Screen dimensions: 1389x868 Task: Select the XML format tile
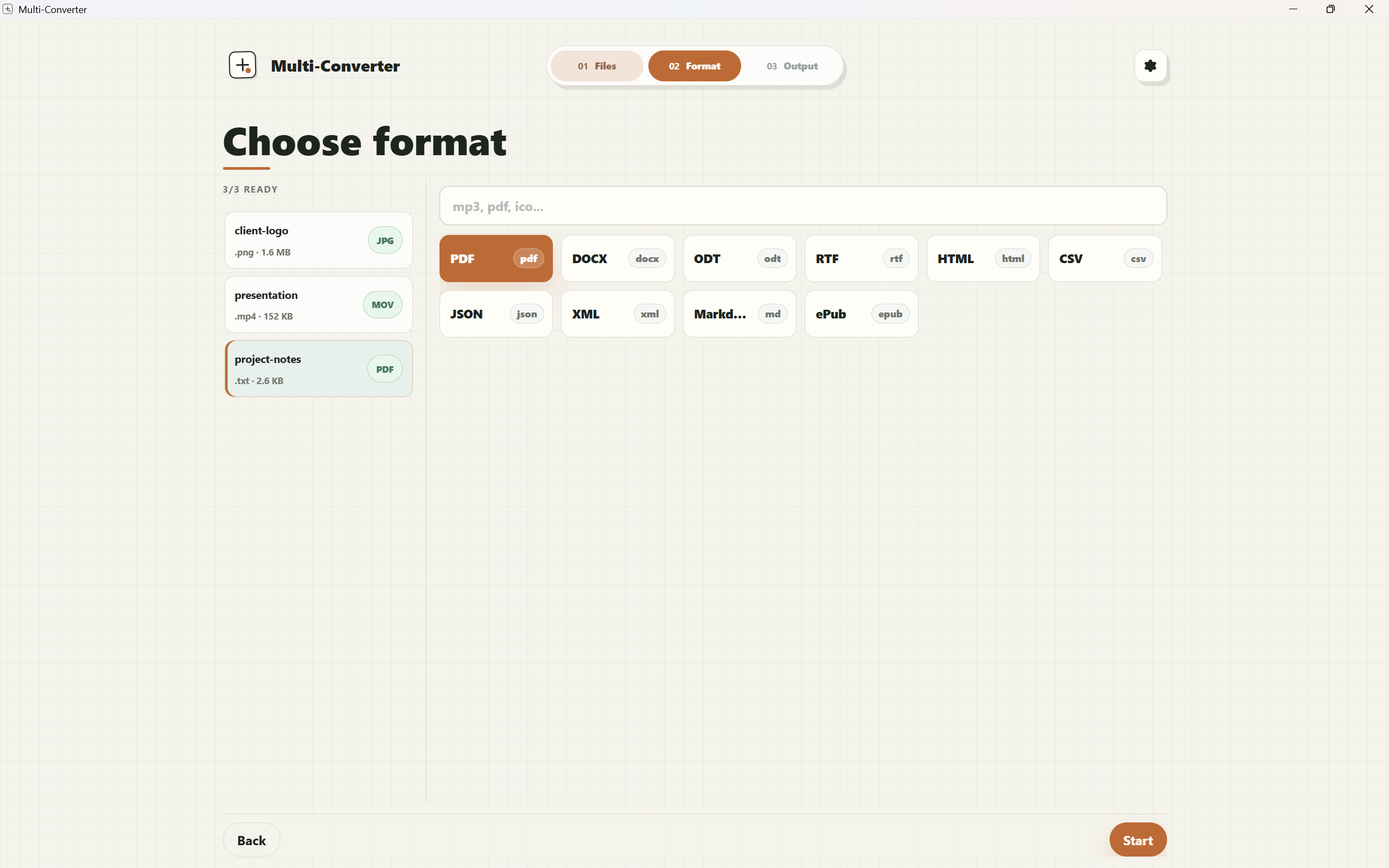(x=617, y=314)
